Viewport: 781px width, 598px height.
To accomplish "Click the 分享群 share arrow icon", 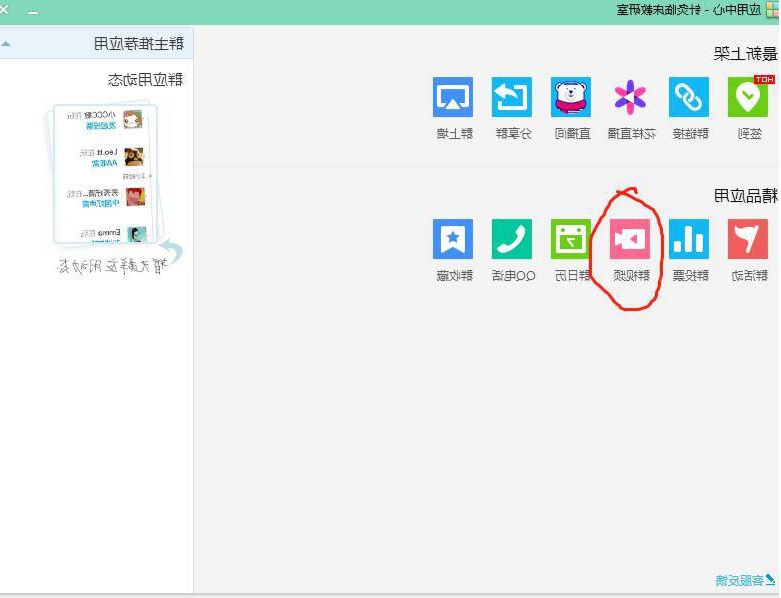I will pyautogui.click(x=512, y=97).
